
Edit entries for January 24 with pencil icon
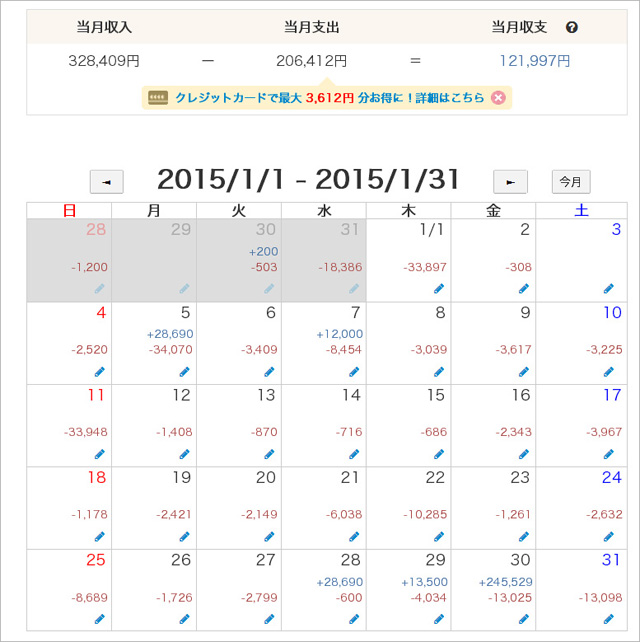608,536
